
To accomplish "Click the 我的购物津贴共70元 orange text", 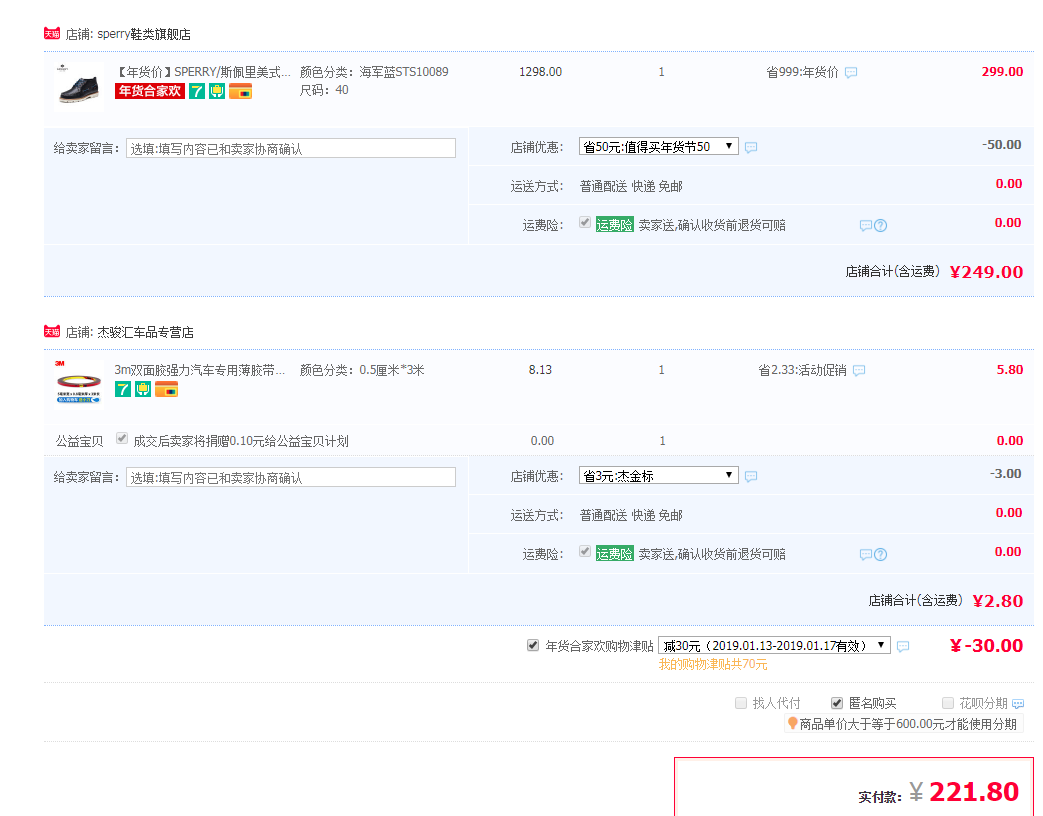I will 713,664.
